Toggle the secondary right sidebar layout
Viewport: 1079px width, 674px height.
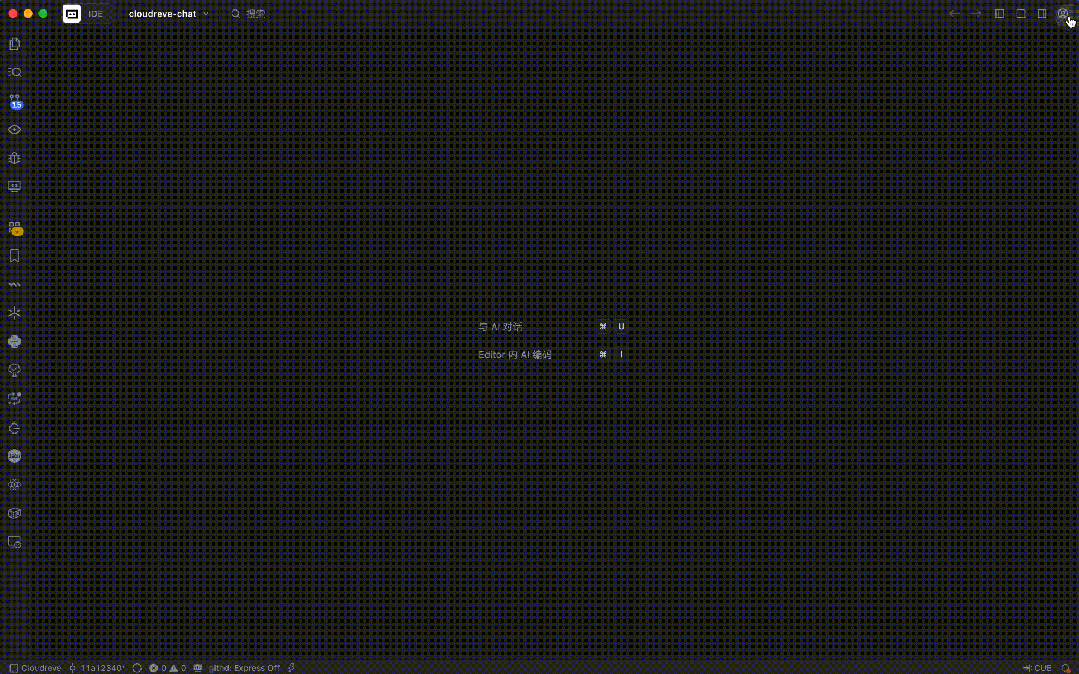pos(1043,14)
